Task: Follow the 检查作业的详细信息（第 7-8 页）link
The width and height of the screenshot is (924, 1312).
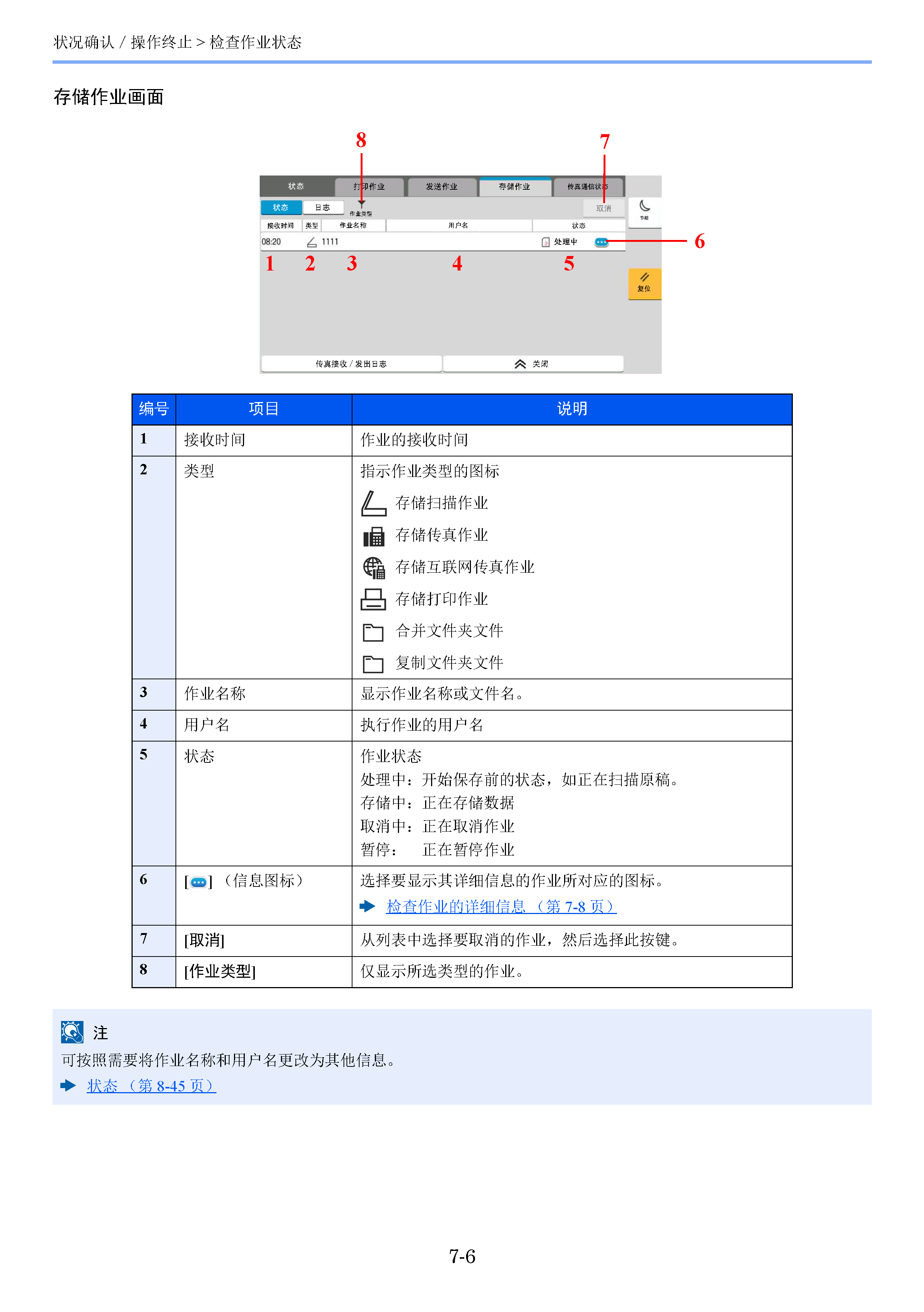Action: [x=501, y=907]
